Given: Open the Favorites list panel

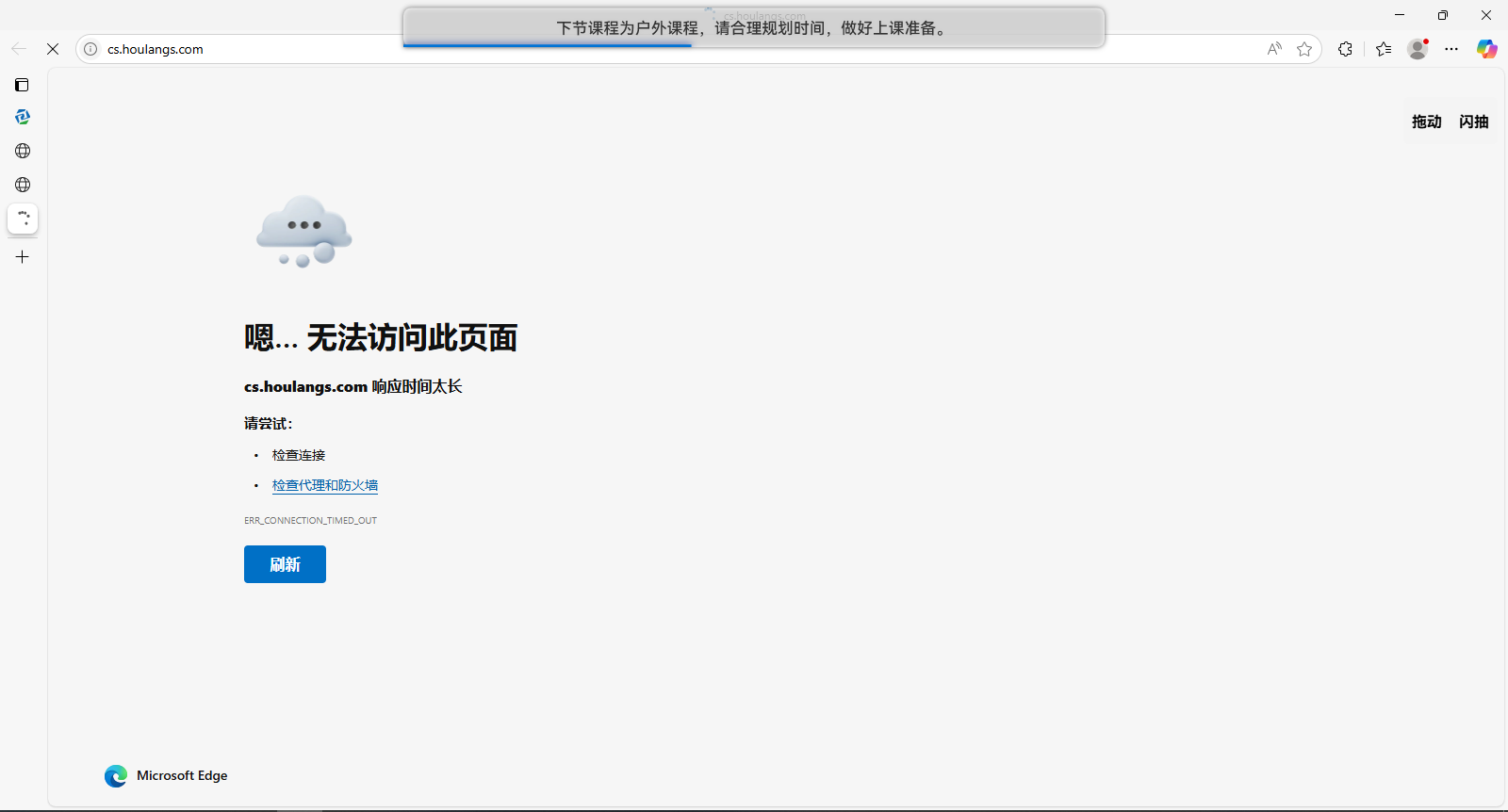Looking at the screenshot, I should (x=1384, y=49).
